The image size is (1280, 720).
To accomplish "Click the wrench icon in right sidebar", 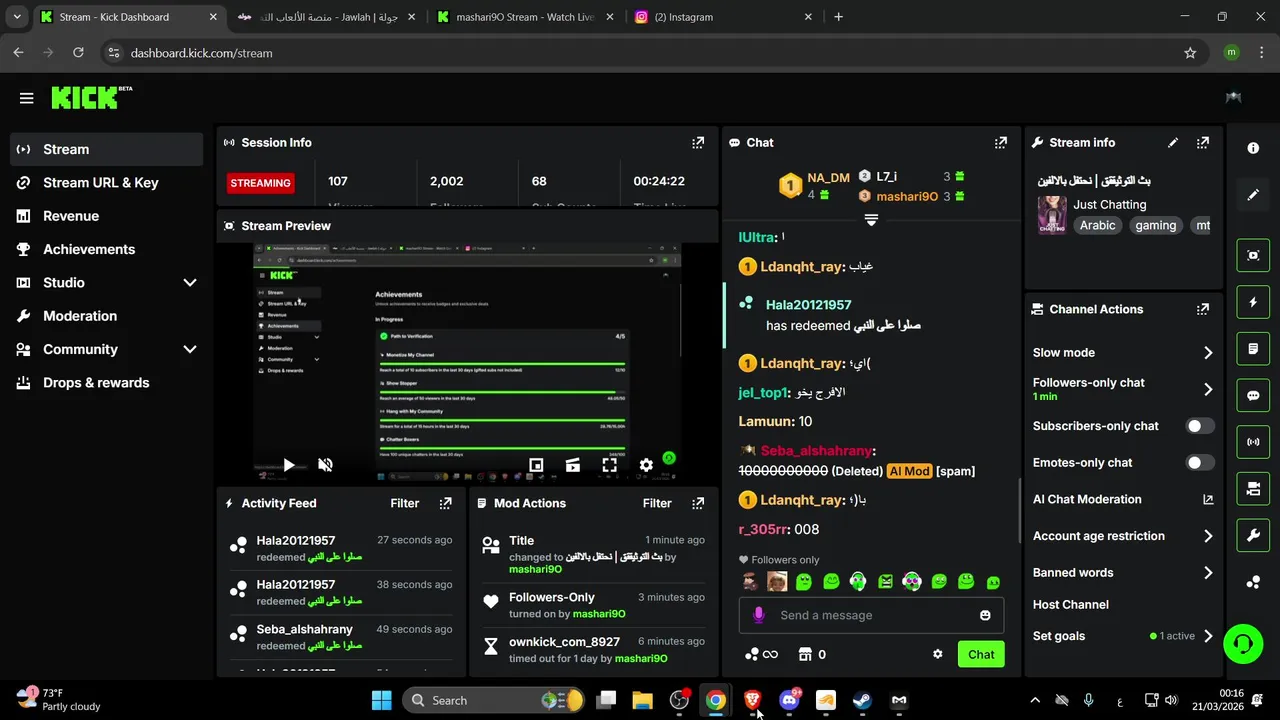I will click(1253, 535).
